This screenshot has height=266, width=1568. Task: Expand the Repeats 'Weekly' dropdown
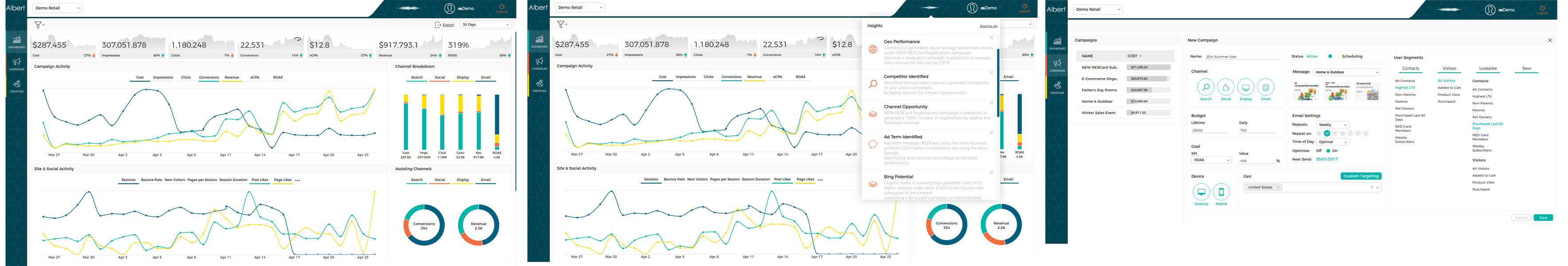pyautogui.click(x=1333, y=125)
